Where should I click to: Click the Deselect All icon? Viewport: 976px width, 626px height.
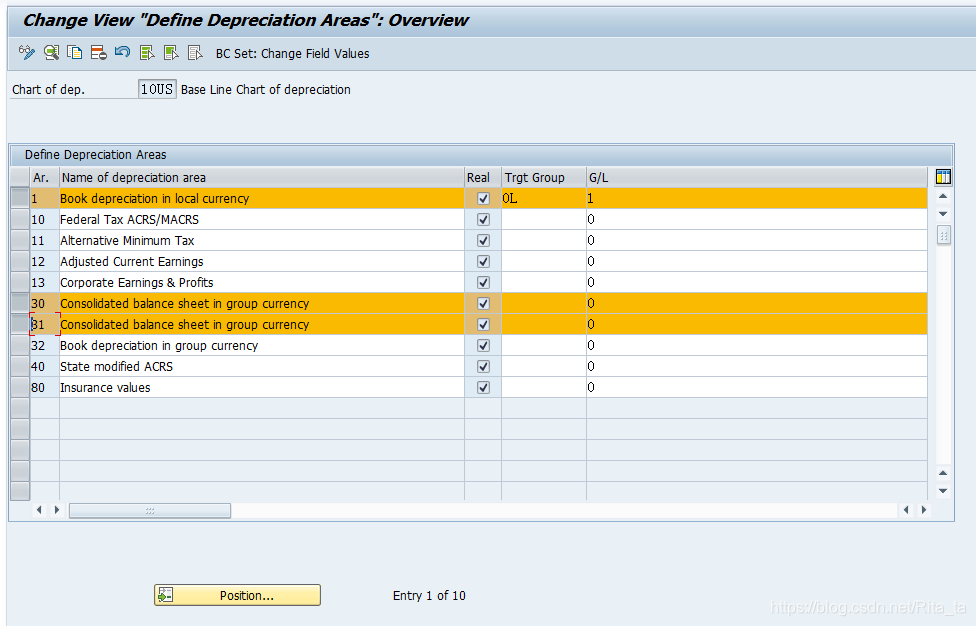195,53
